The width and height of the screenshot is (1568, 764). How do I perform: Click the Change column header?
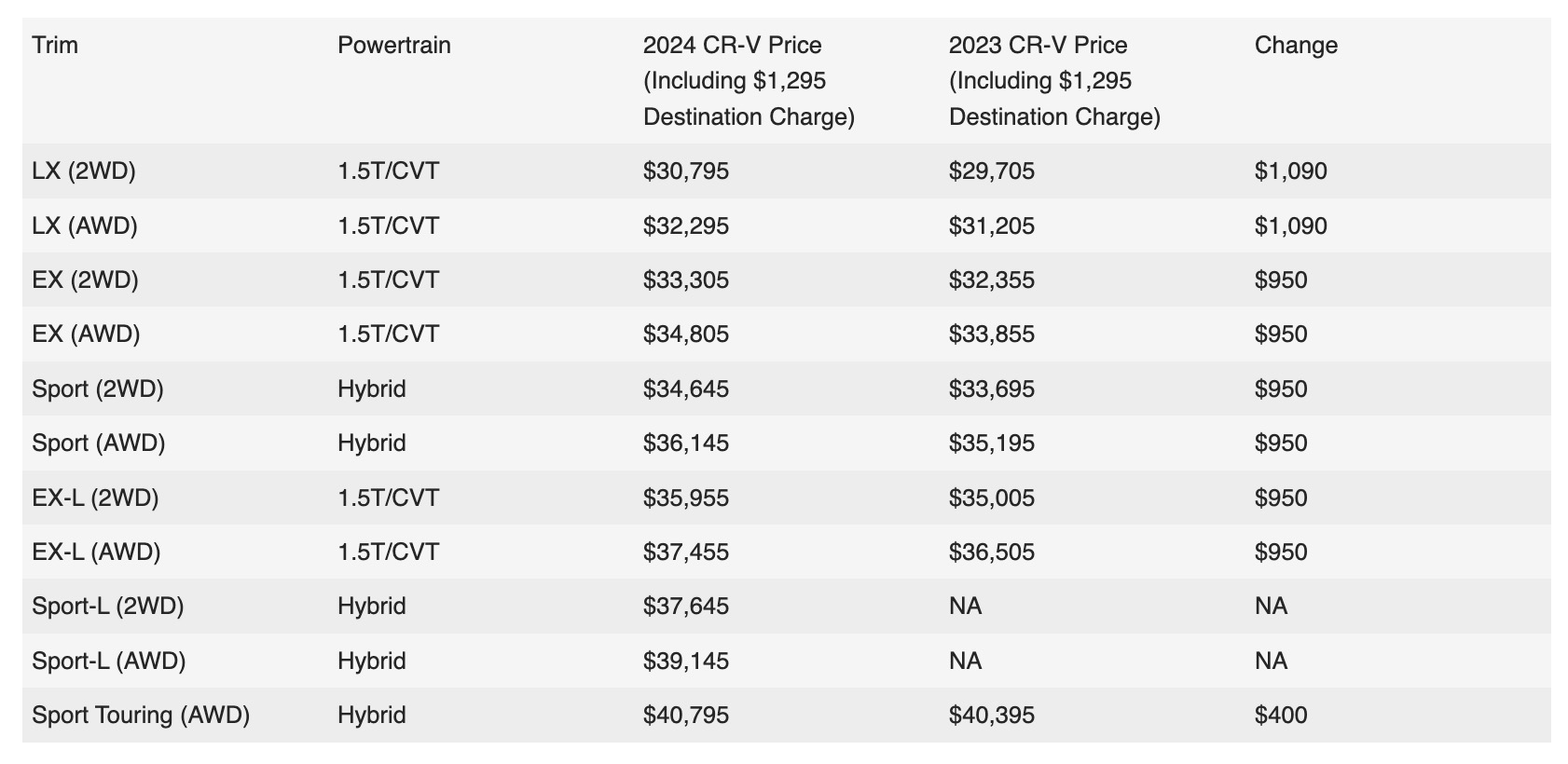click(1296, 46)
